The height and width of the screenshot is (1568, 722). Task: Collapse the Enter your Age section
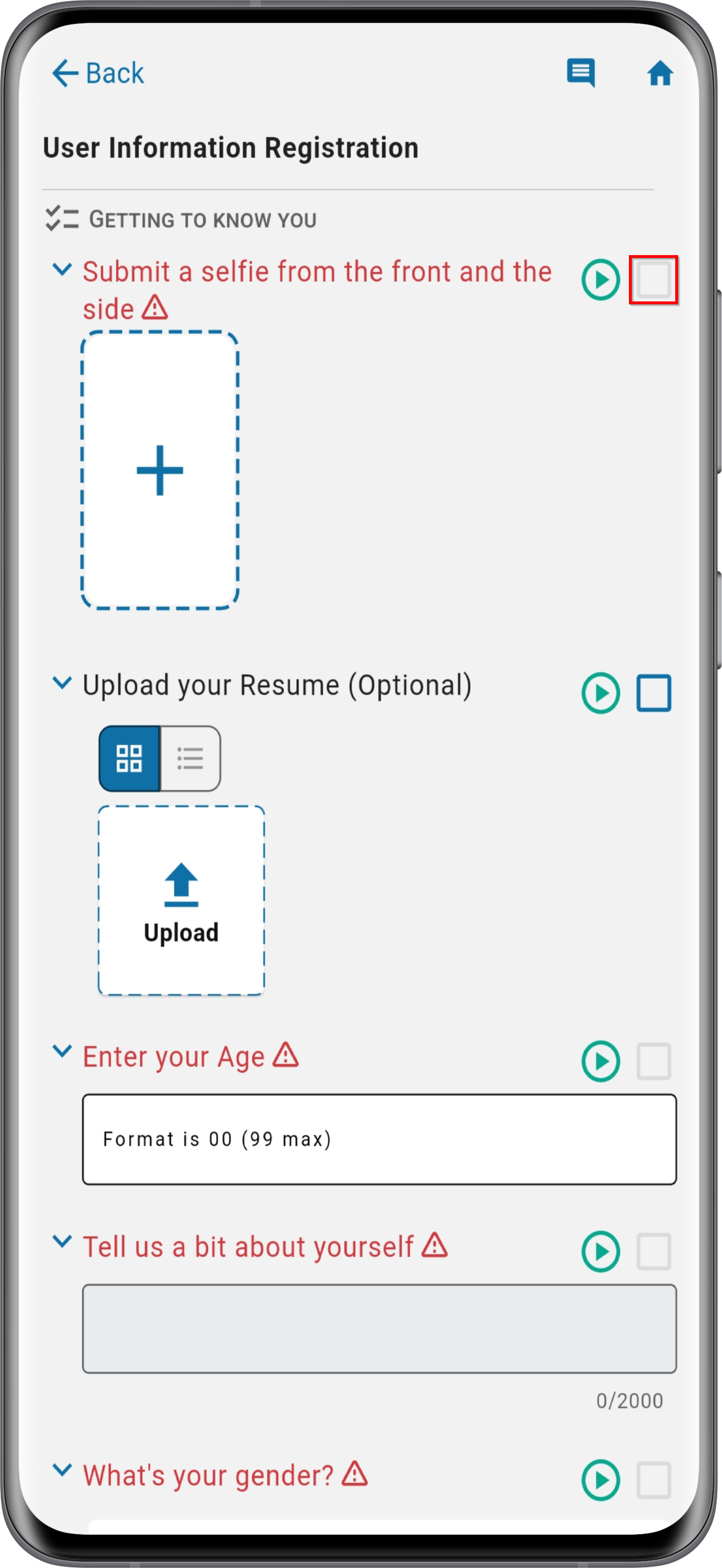(62, 1051)
